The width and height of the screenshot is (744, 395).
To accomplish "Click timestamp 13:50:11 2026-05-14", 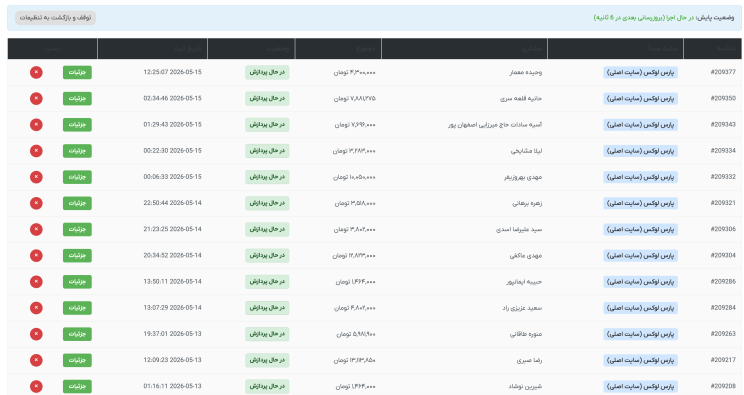I will (x=172, y=282).
